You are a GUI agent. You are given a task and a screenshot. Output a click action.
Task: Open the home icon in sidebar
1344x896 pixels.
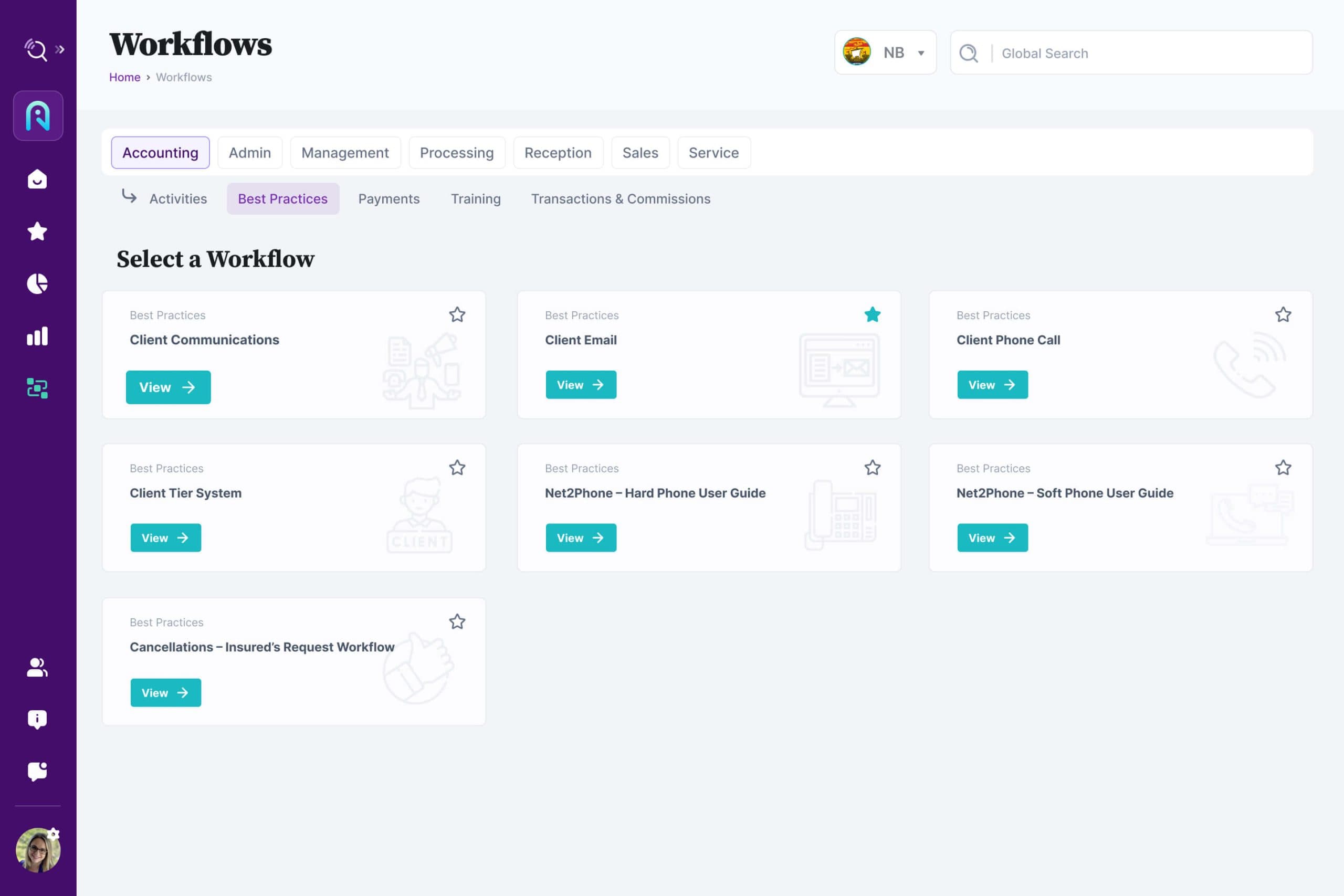point(37,180)
